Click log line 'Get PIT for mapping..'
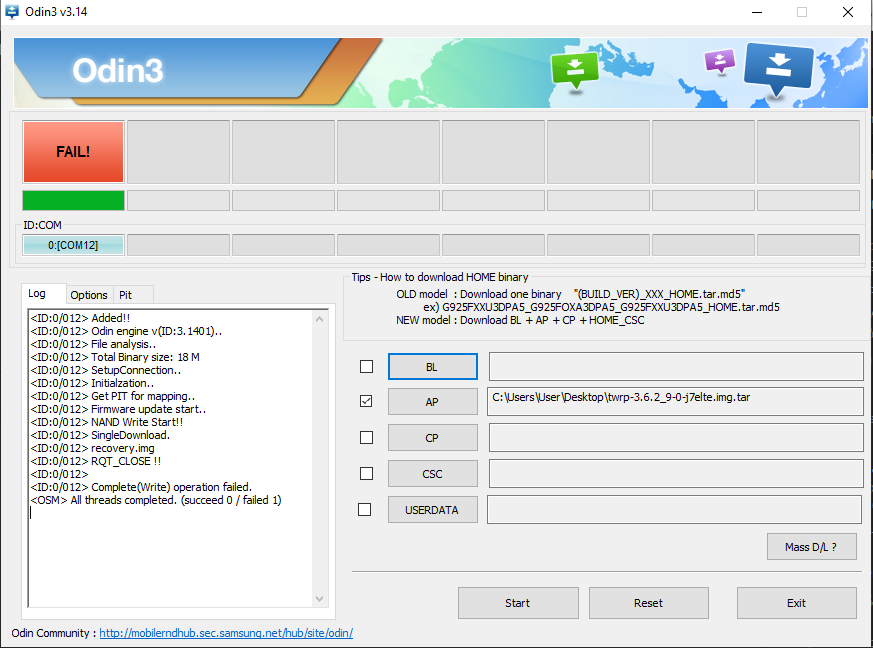This screenshot has width=873, height=648. point(112,396)
